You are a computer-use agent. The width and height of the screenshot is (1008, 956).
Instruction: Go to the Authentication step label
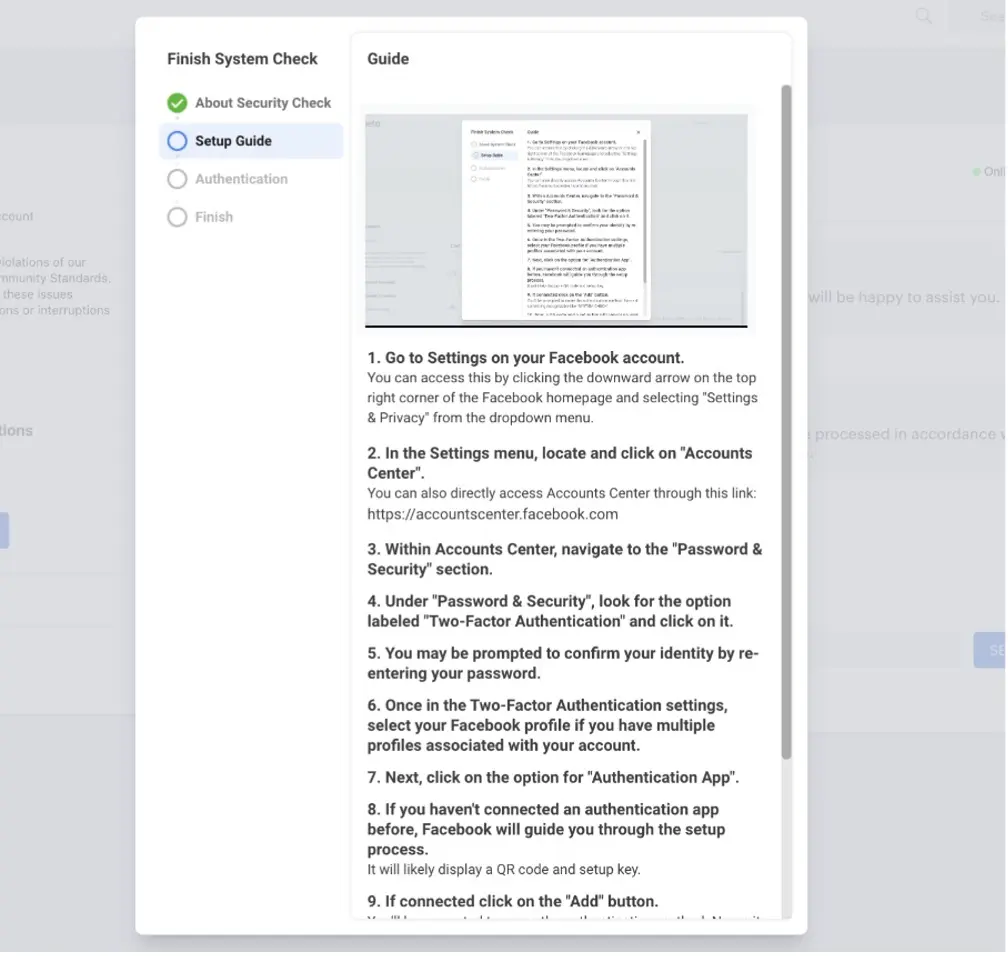pos(241,179)
